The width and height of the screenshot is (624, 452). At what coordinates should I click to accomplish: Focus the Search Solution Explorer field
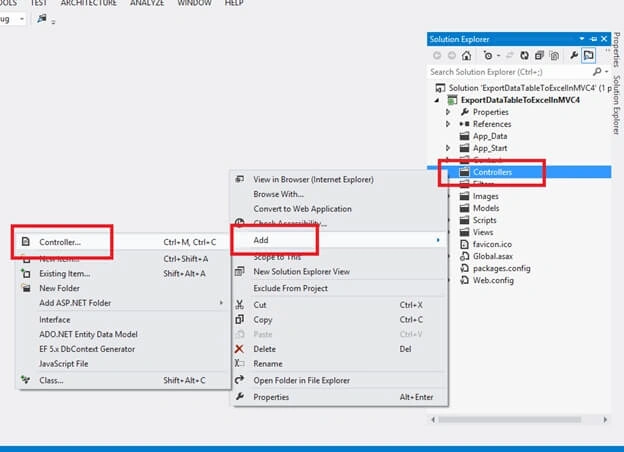pyautogui.click(x=509, y=72)
